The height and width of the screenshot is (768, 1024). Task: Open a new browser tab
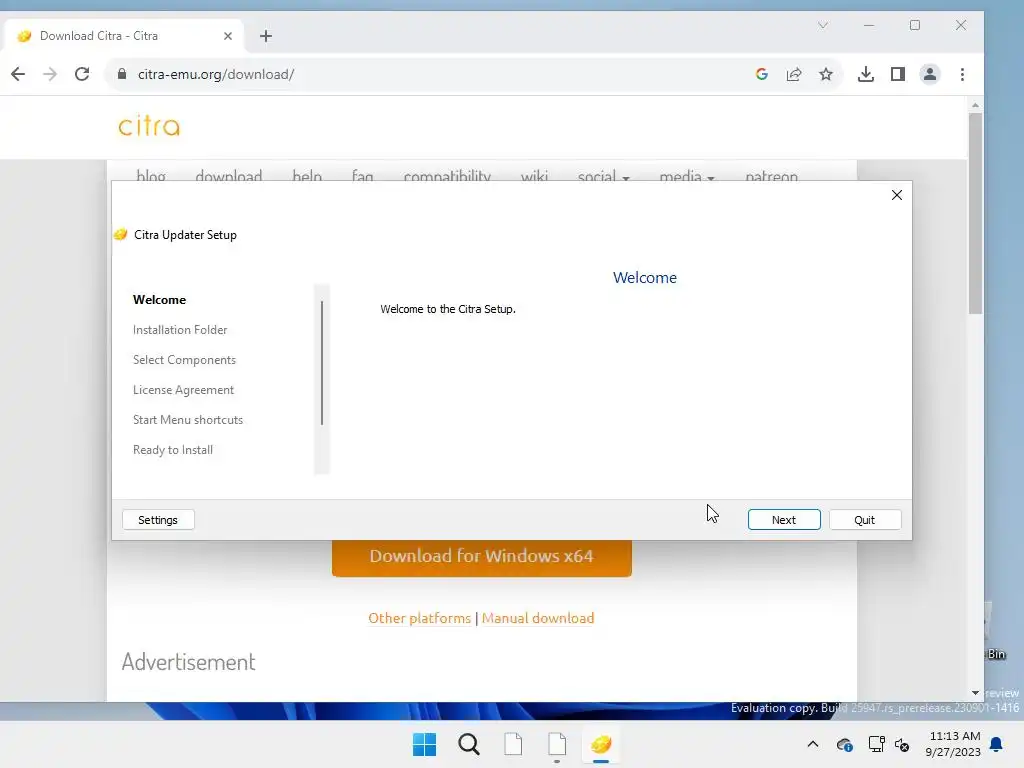pos(266,36)
